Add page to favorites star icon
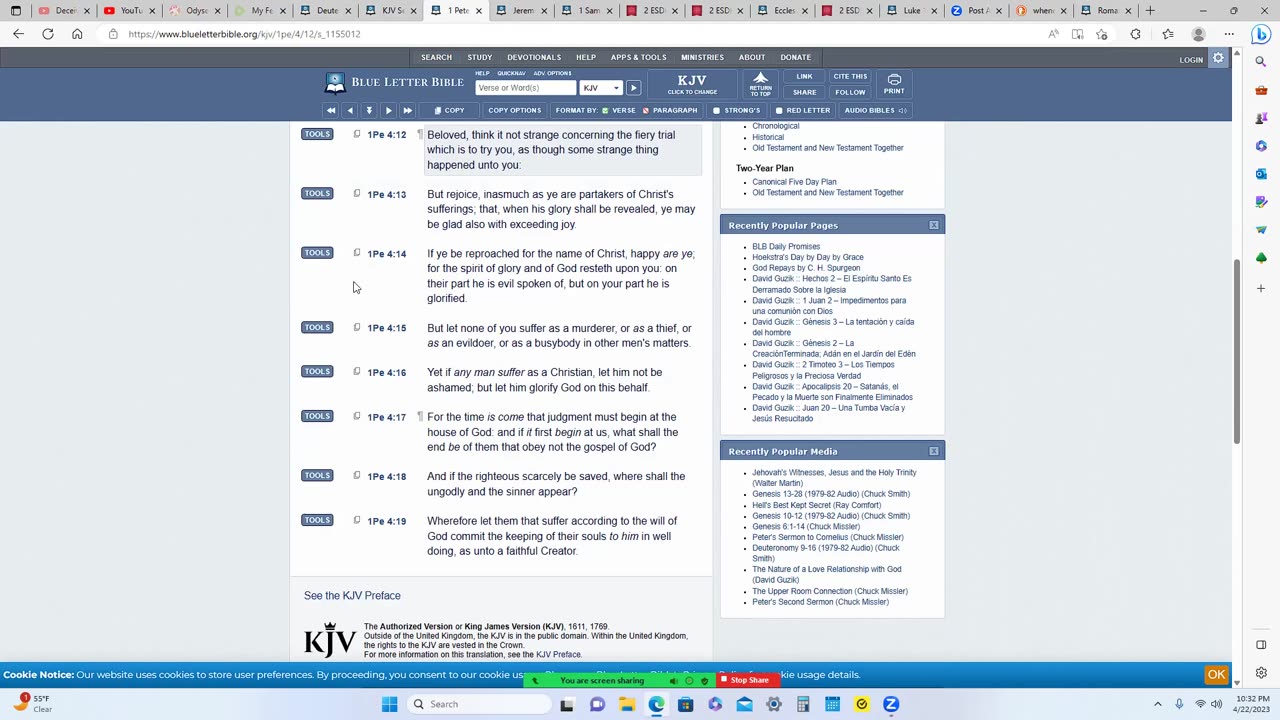The image size is (1280, 720). [x=1102, y=34]
